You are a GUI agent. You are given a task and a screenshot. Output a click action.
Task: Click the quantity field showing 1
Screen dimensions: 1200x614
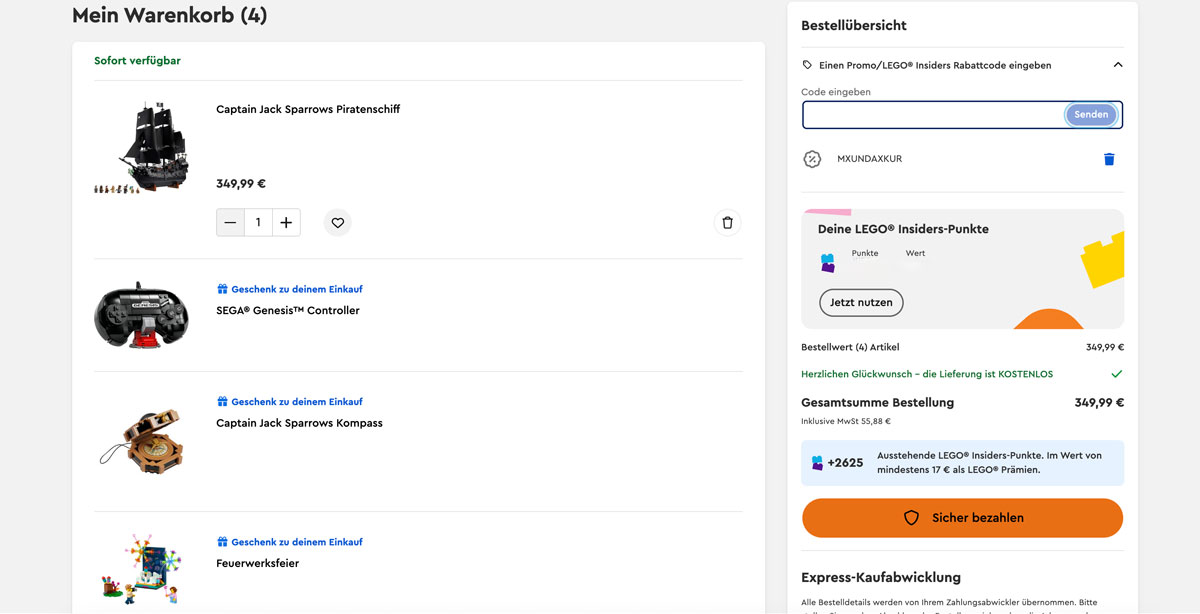click(x=258, y=223)
